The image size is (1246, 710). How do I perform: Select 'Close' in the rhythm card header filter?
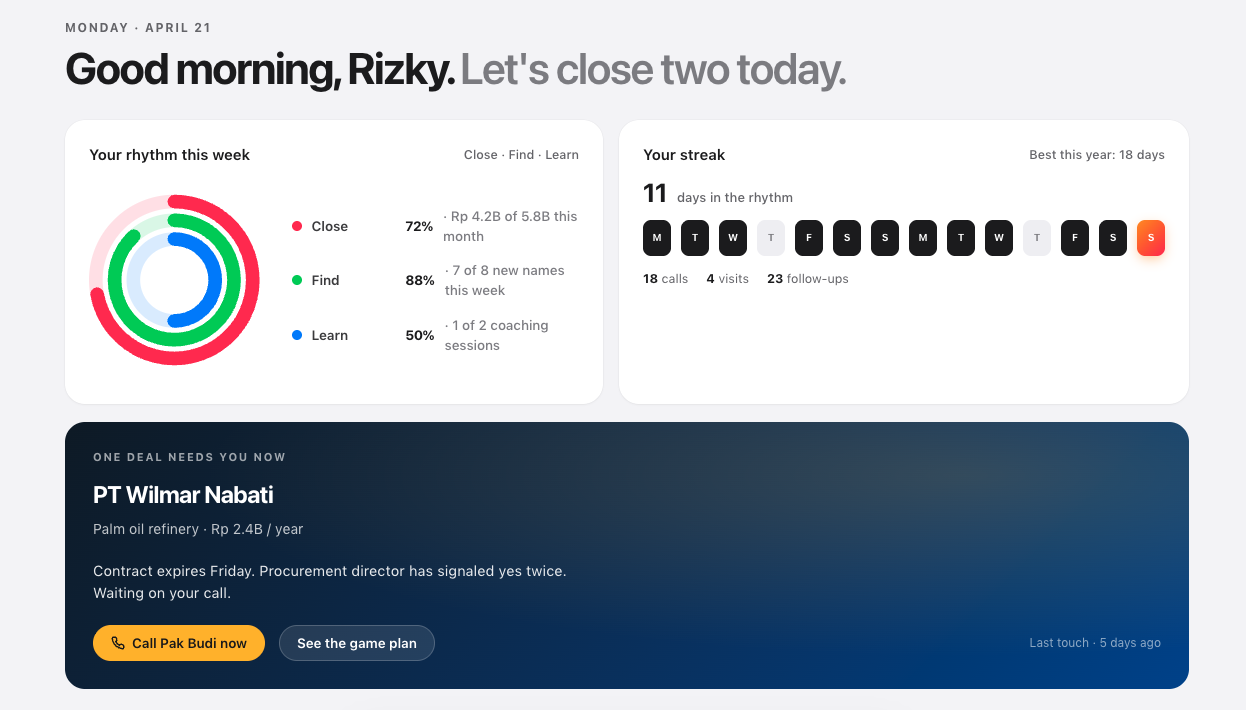click(479, 155)
